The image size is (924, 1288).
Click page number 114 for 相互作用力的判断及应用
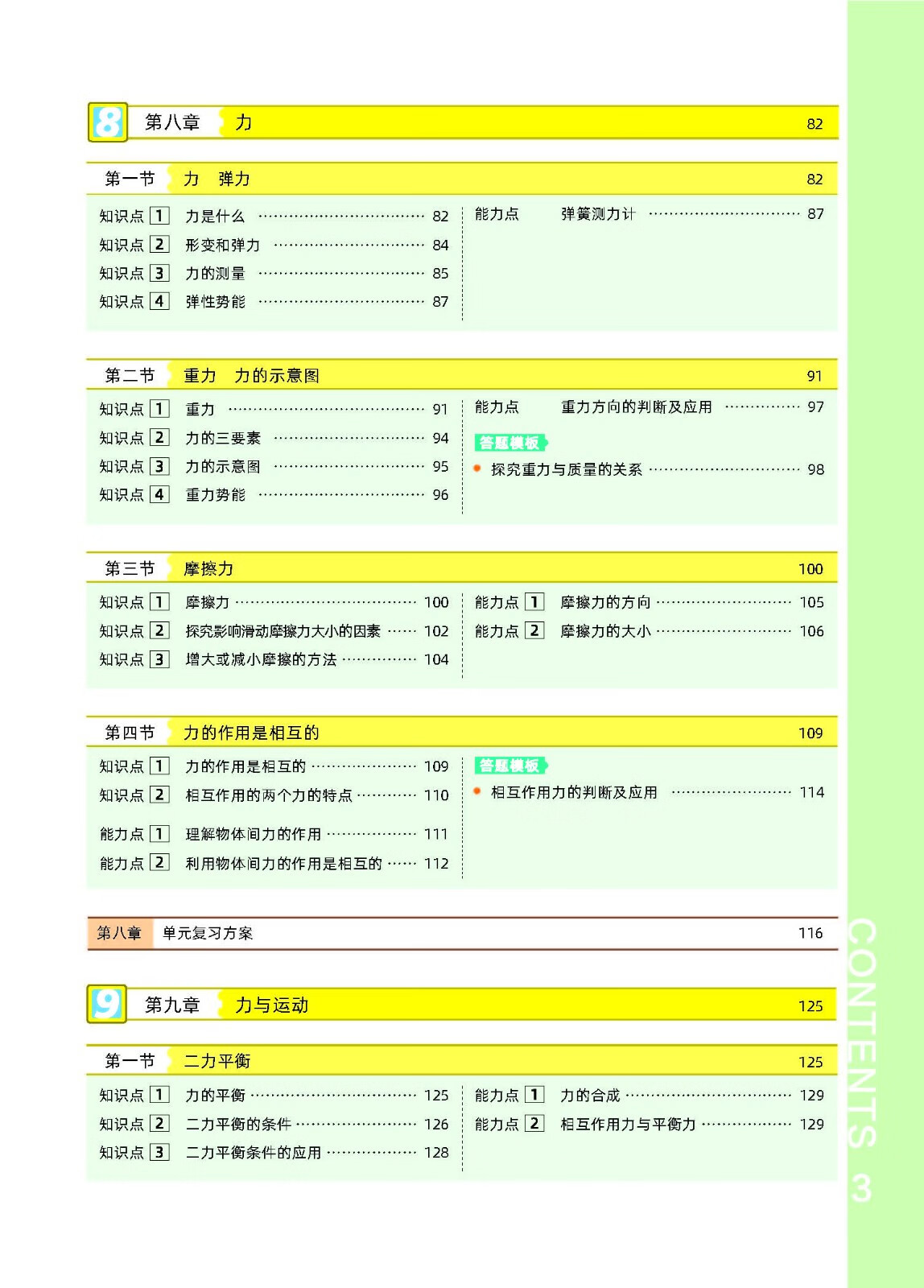[x=811, y=792]
